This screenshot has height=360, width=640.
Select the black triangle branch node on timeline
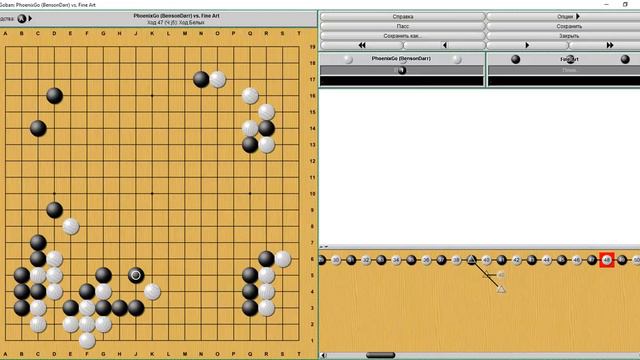[471, 260]
